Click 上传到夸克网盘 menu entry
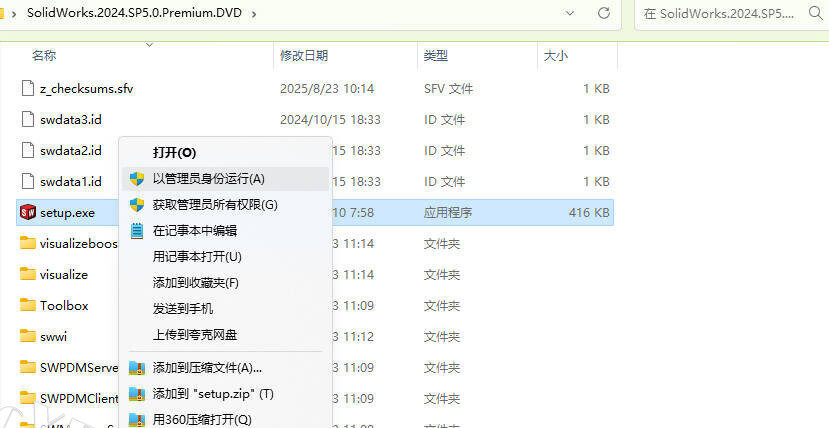The image size is (829, 428). pos(195,334)
